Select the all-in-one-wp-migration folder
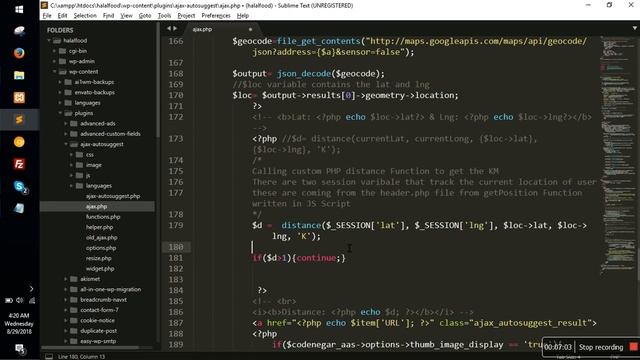The height and width of the screenshot is (360, 640). tap(110, 289)
